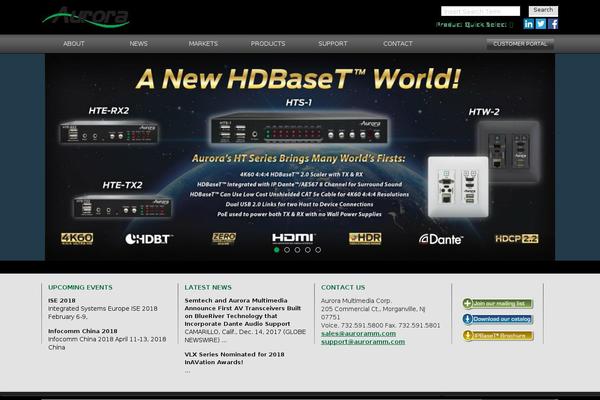
Task: Click the Zero badge in banner
Action: pos(224,238)
